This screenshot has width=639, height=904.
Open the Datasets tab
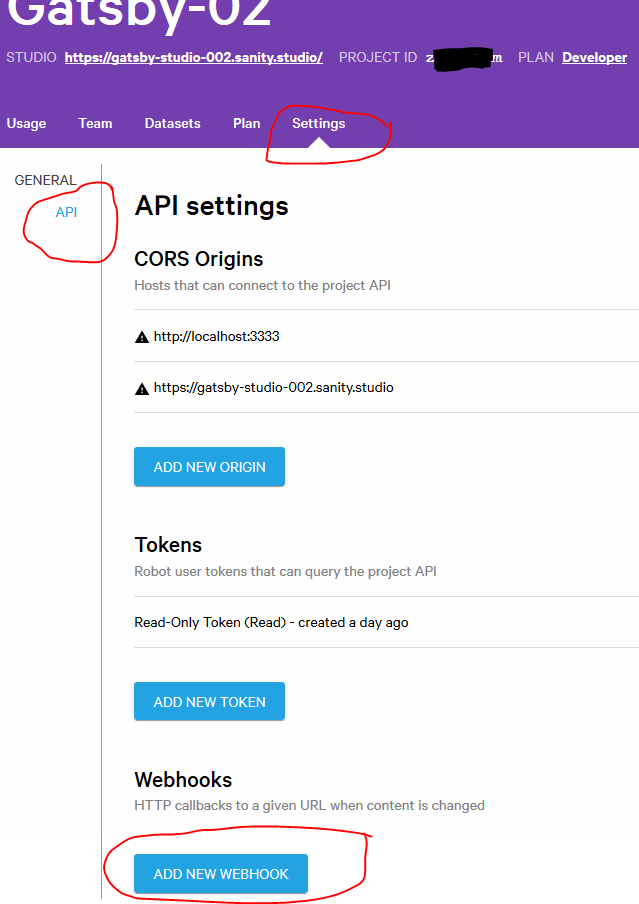(172, 123)
